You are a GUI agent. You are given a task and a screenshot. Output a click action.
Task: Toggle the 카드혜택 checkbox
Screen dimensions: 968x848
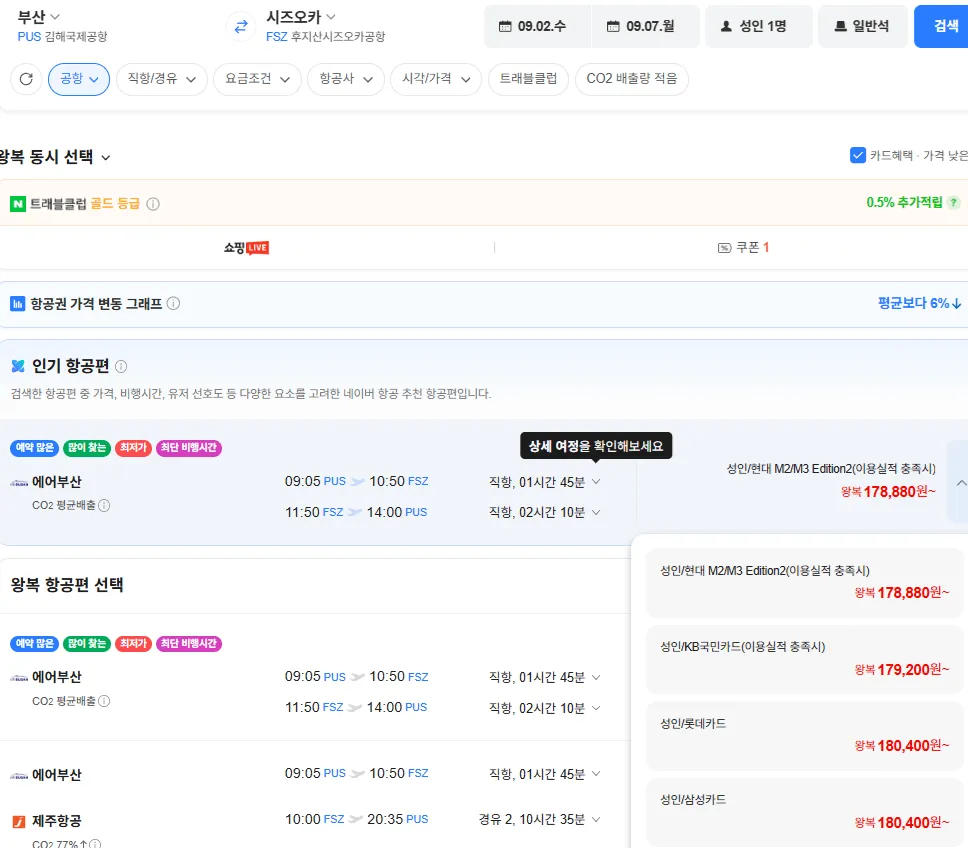click(x=857, y=155)
